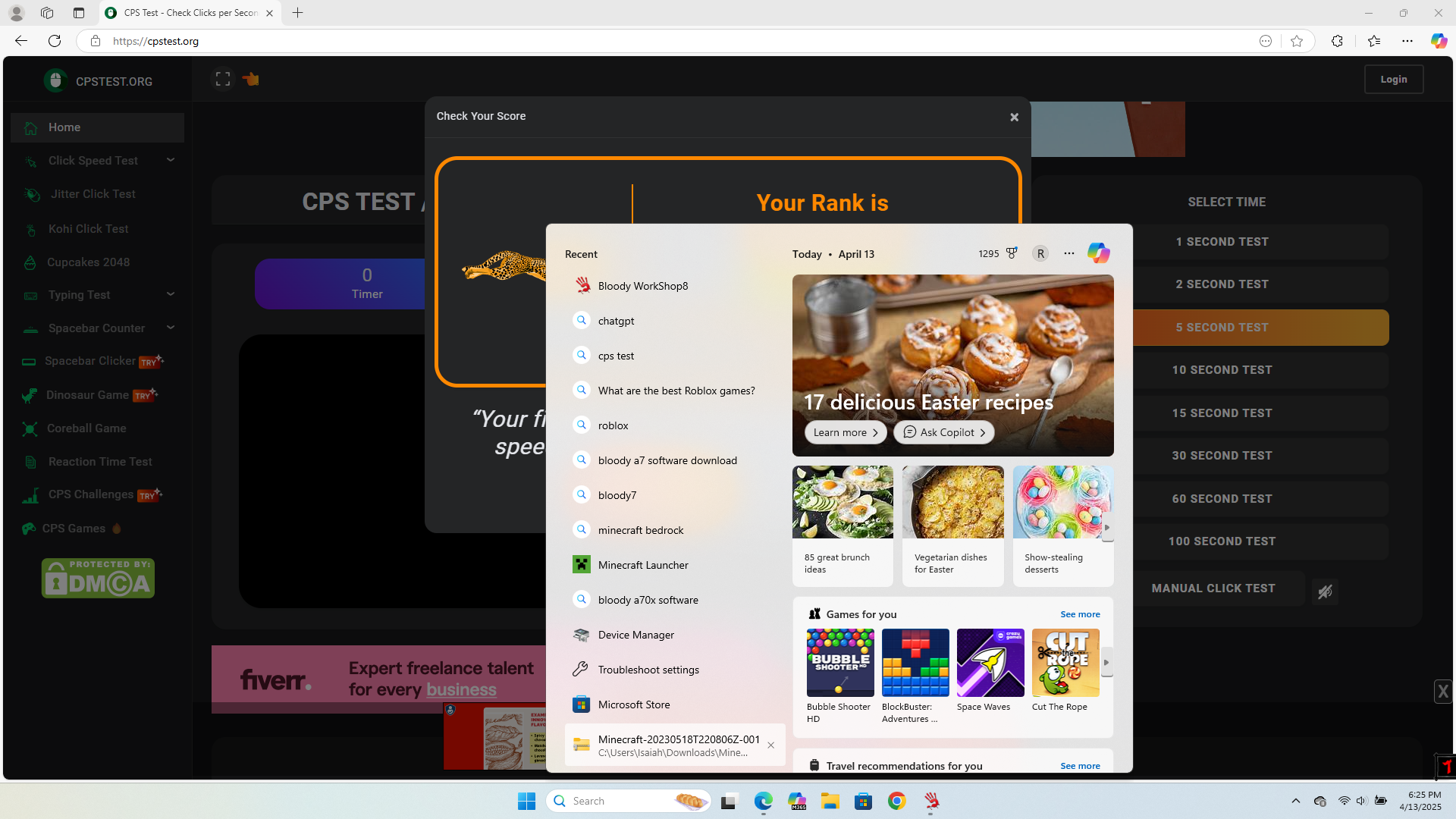Open the Copilot icon in the search panel
This screenshot has height=819, width=1456.
click(x=1098, y=253)
